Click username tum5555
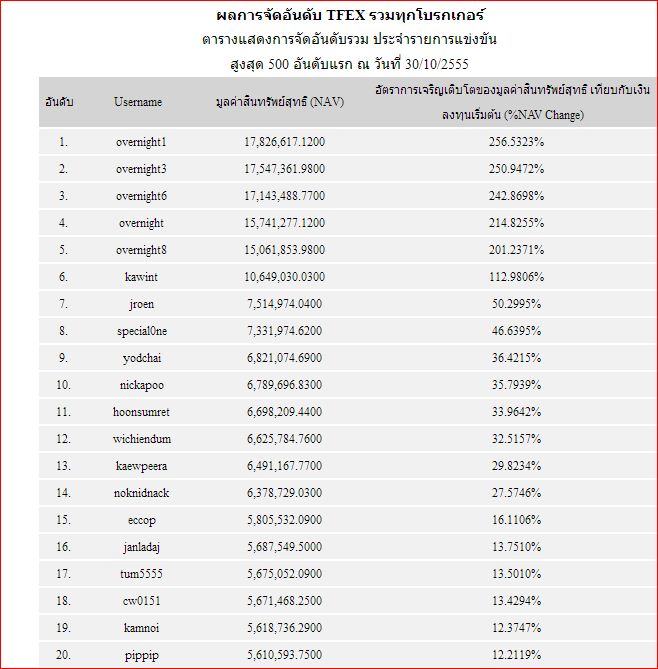 (141, 574)
